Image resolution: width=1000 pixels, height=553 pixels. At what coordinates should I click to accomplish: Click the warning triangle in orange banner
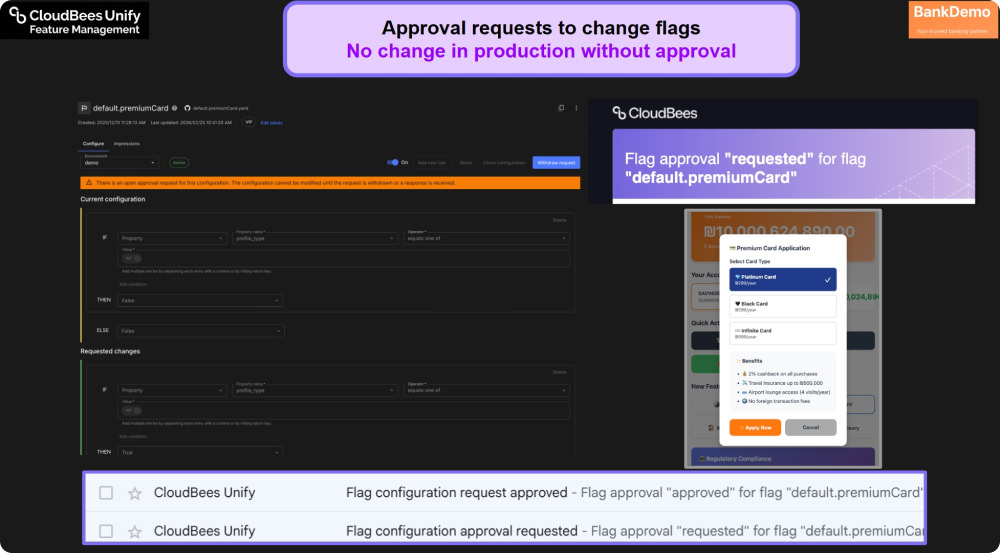[x=89, y=183]
